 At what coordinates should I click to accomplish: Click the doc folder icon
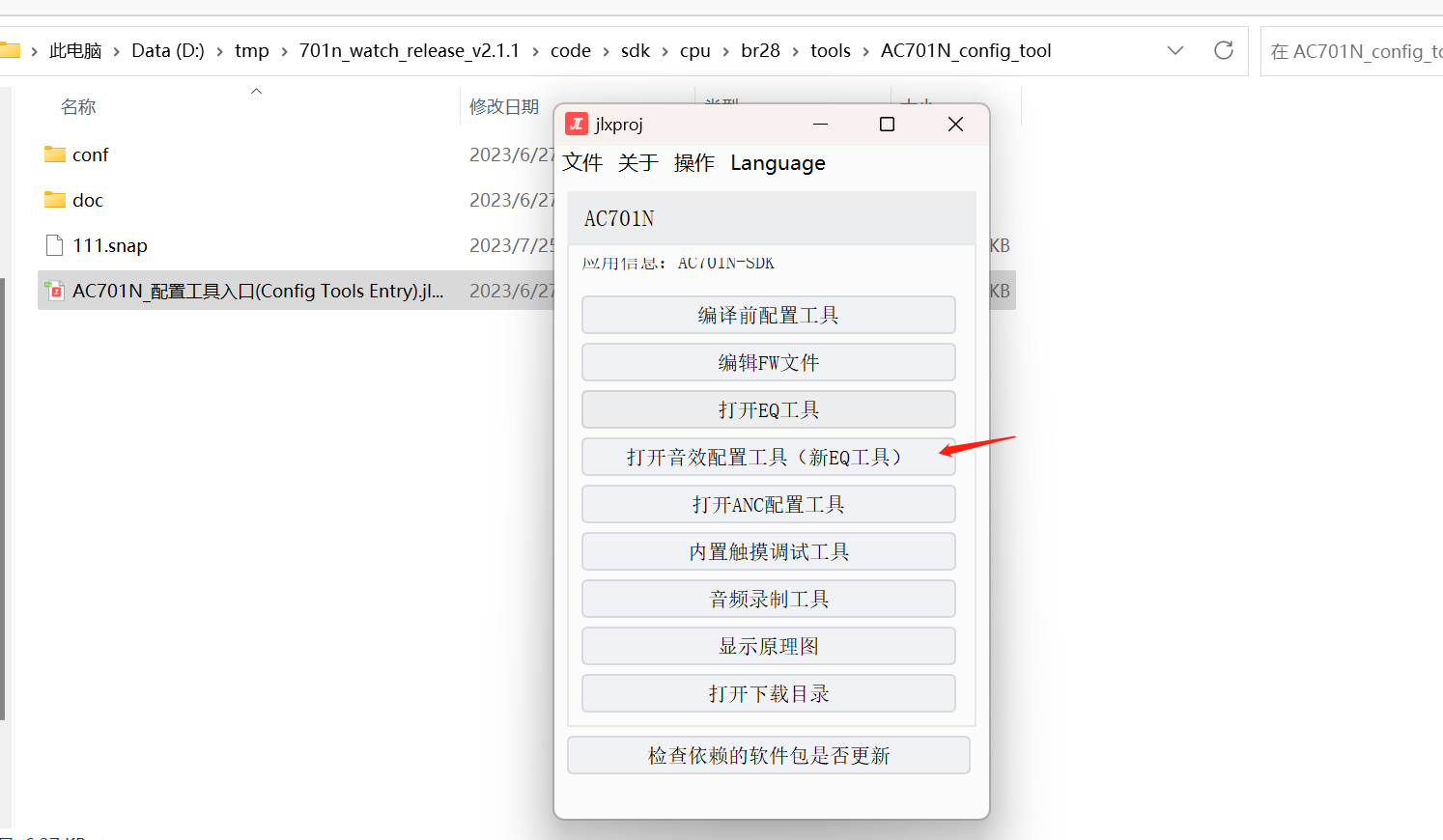[x=55, y=200]
